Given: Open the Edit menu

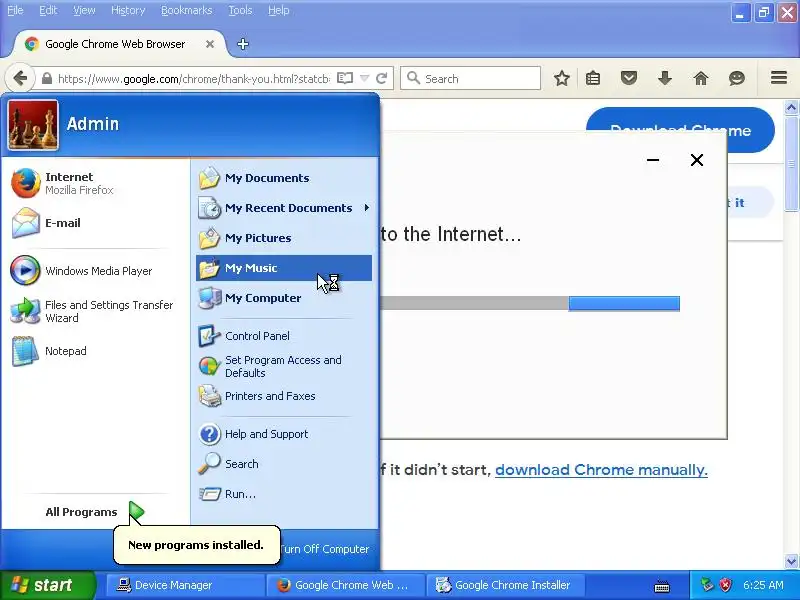Looking at the screenshot, I should [48, 10].
